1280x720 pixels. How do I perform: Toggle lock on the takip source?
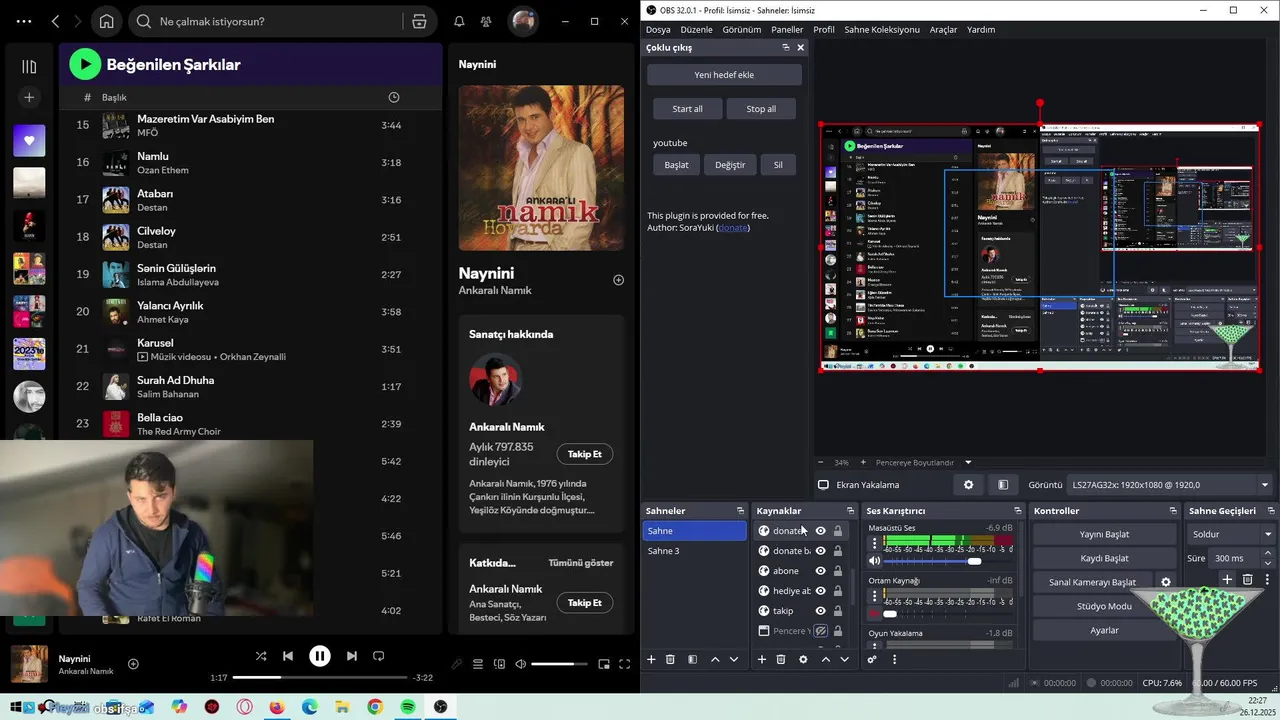click(838, 611)
